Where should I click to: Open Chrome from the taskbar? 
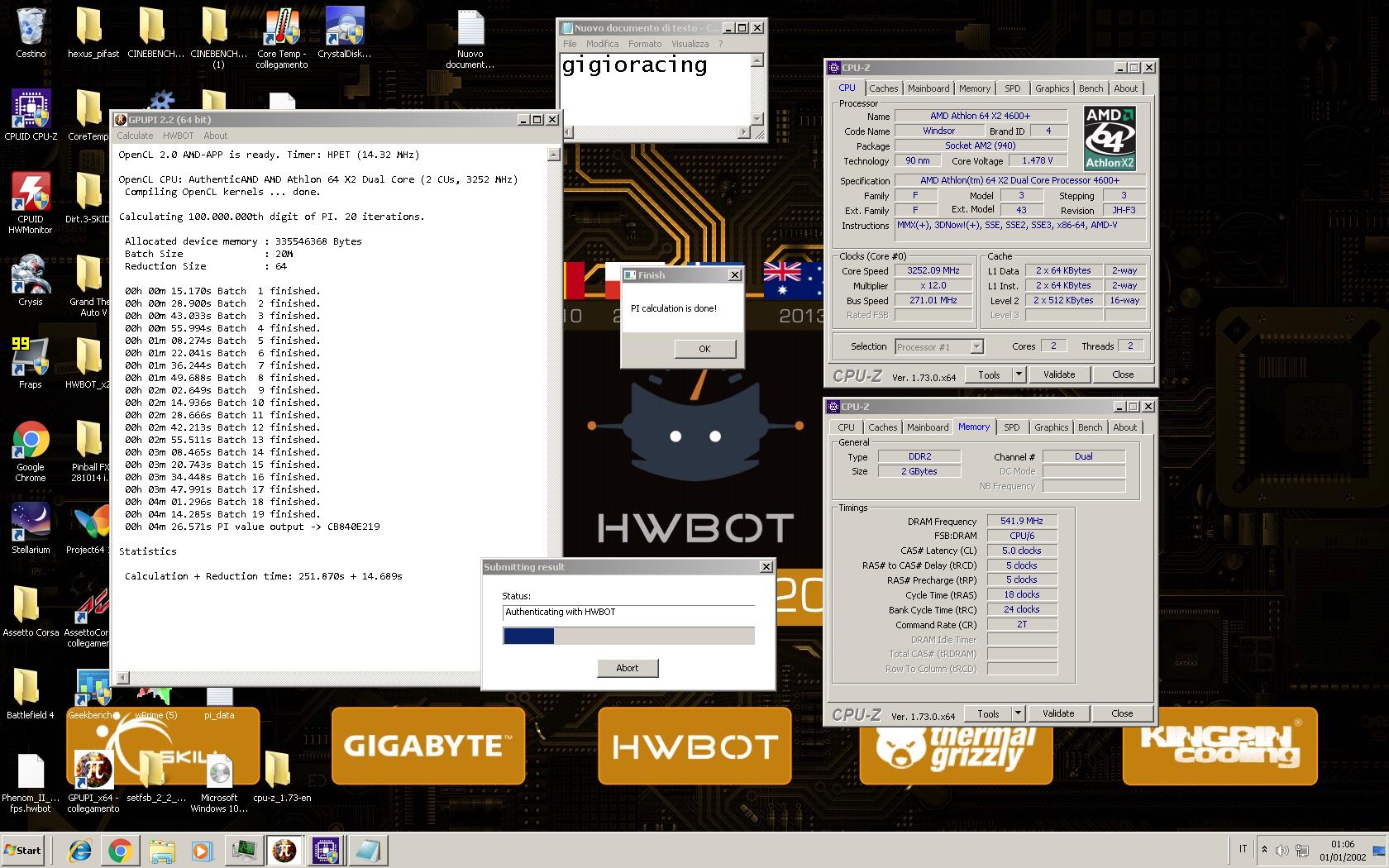click(x=120, y=850)
